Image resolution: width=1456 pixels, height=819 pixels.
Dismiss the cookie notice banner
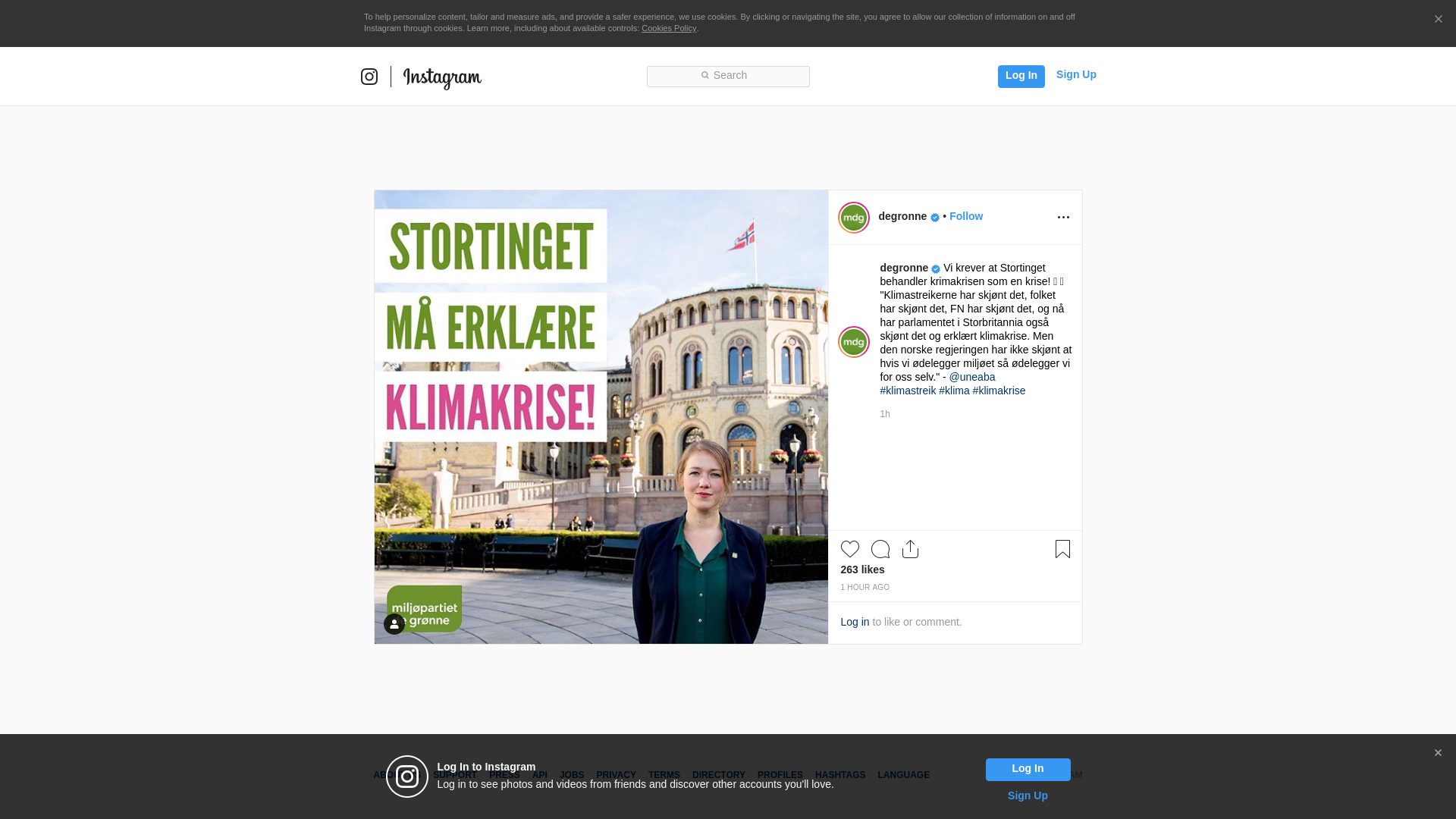point(1438,20)
